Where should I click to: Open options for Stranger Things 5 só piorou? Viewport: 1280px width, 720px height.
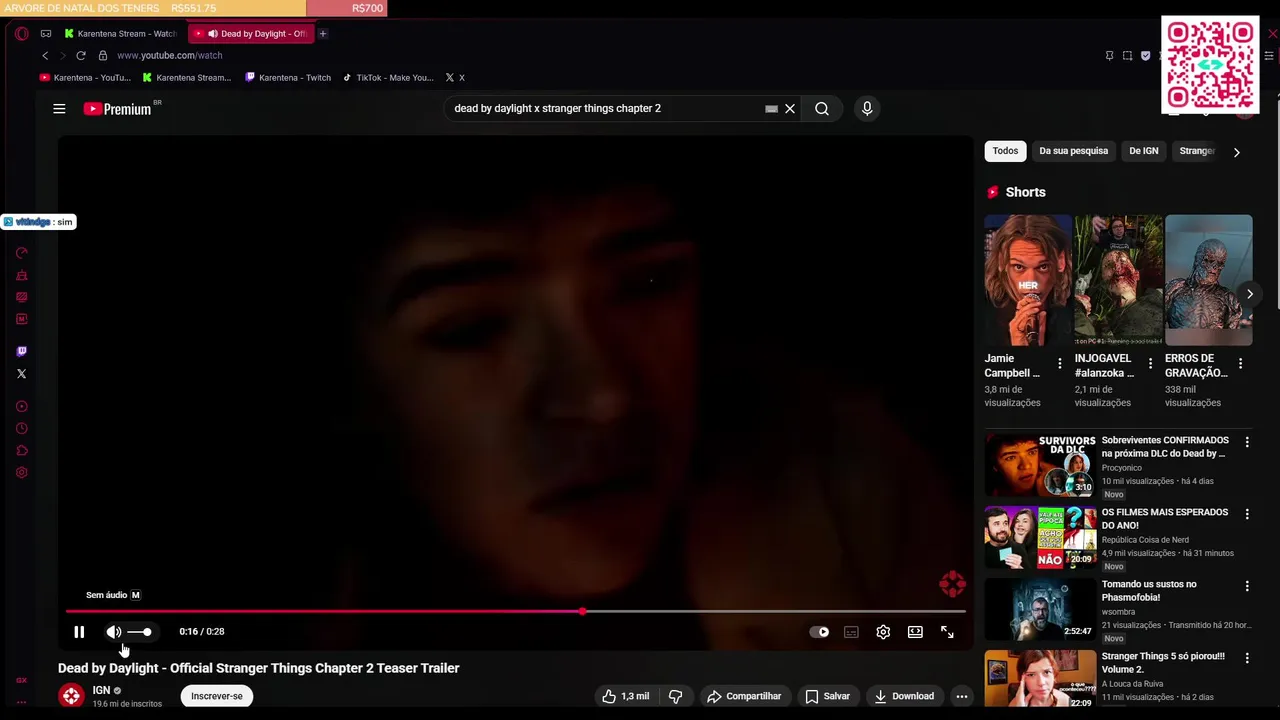click(x=1247, y=658)
